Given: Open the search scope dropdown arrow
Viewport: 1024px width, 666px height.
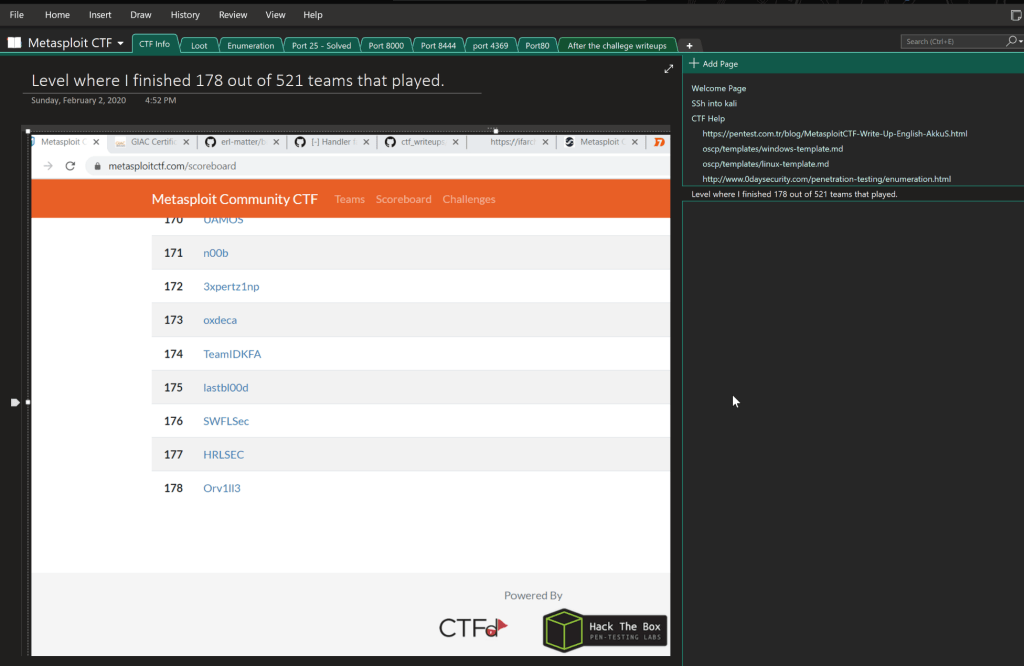Looking at the screenshot, I should coord(1019,42).
